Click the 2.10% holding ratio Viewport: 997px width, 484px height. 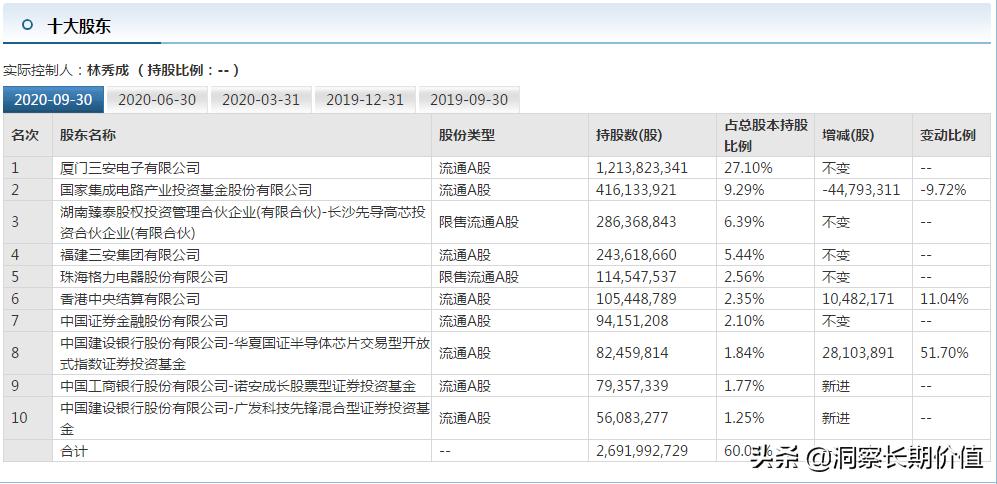(x=745, y=321)
